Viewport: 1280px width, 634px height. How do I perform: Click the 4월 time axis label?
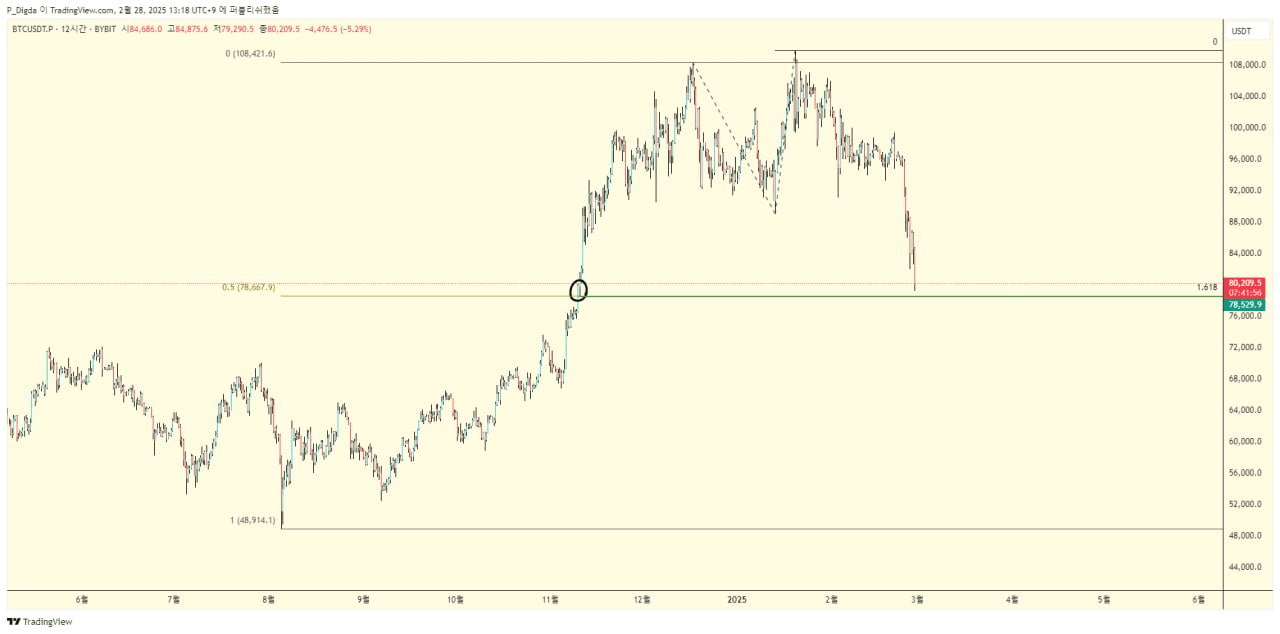pyautogui.click(x=1012, y=600)
